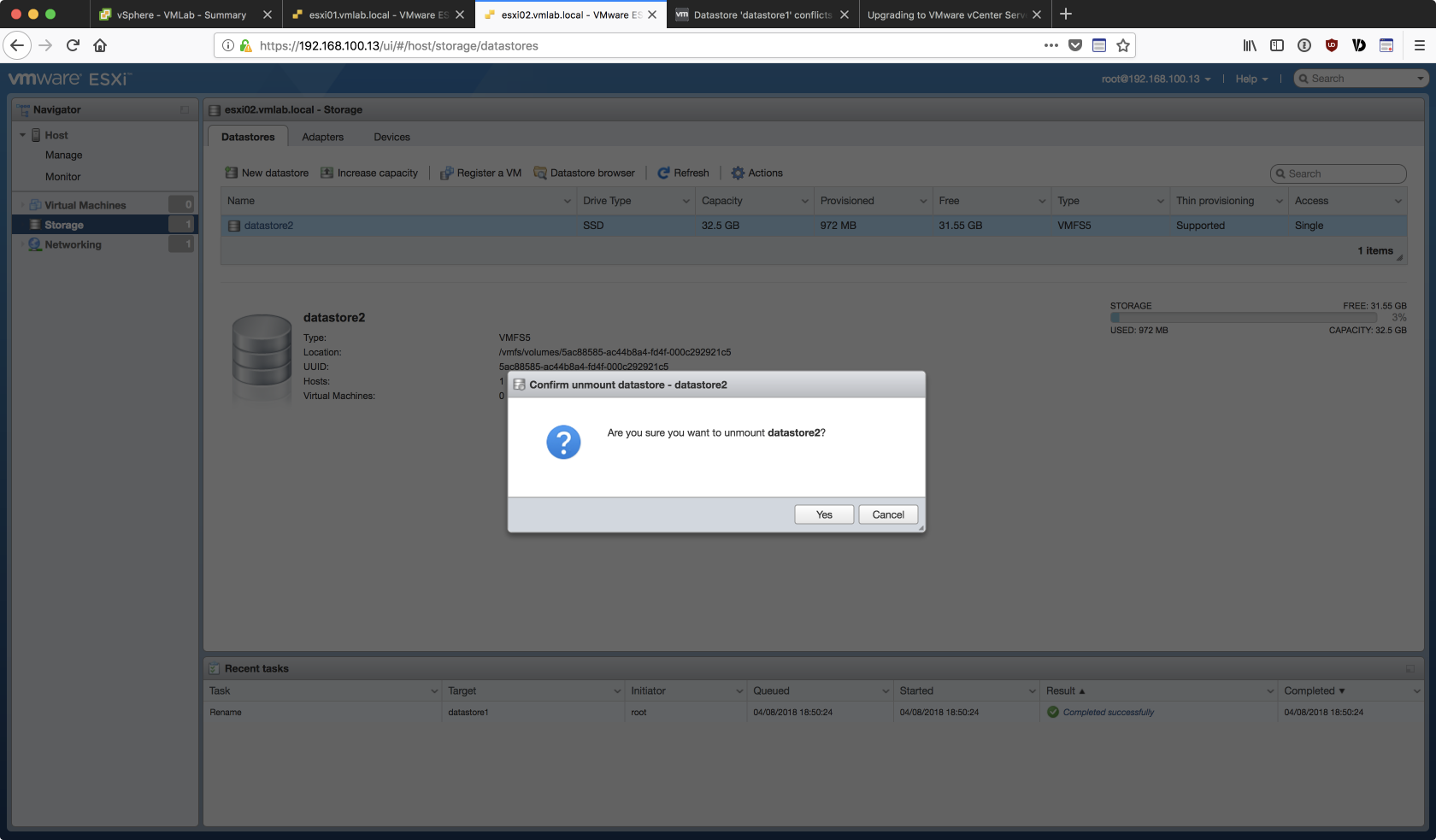Cancel the unmount datastore dialog
Viewport: 1436px width, 840px height.
click(x=888, y=514)
